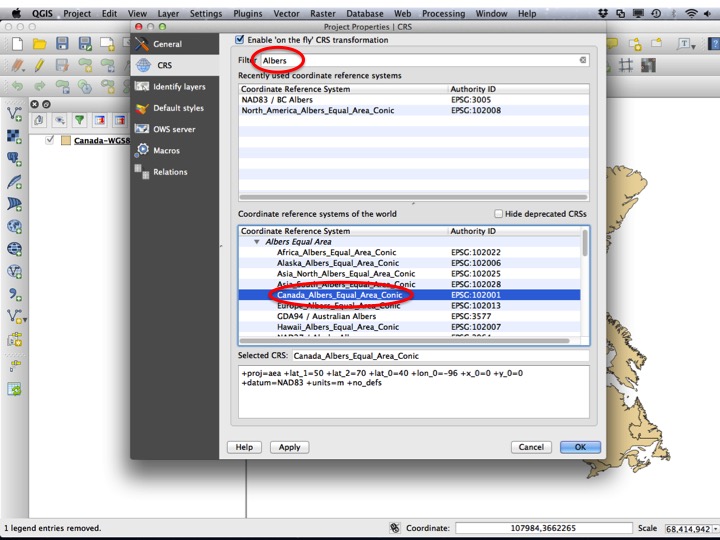Toggle visibility of Canada-WGS84 layer
Image resolution: width=720 pixels, height=540 pixels.
[50, 140]
